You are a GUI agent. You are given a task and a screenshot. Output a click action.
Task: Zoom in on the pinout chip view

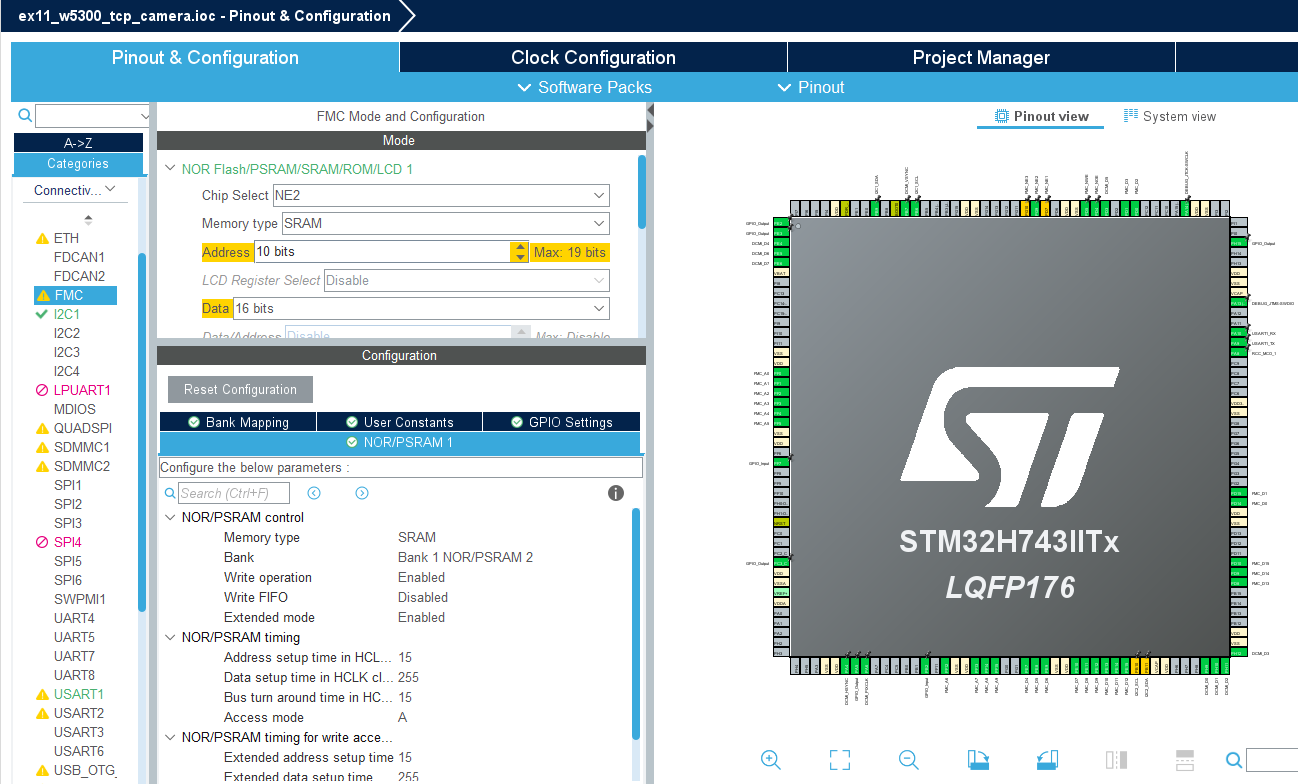click(770, 759)
